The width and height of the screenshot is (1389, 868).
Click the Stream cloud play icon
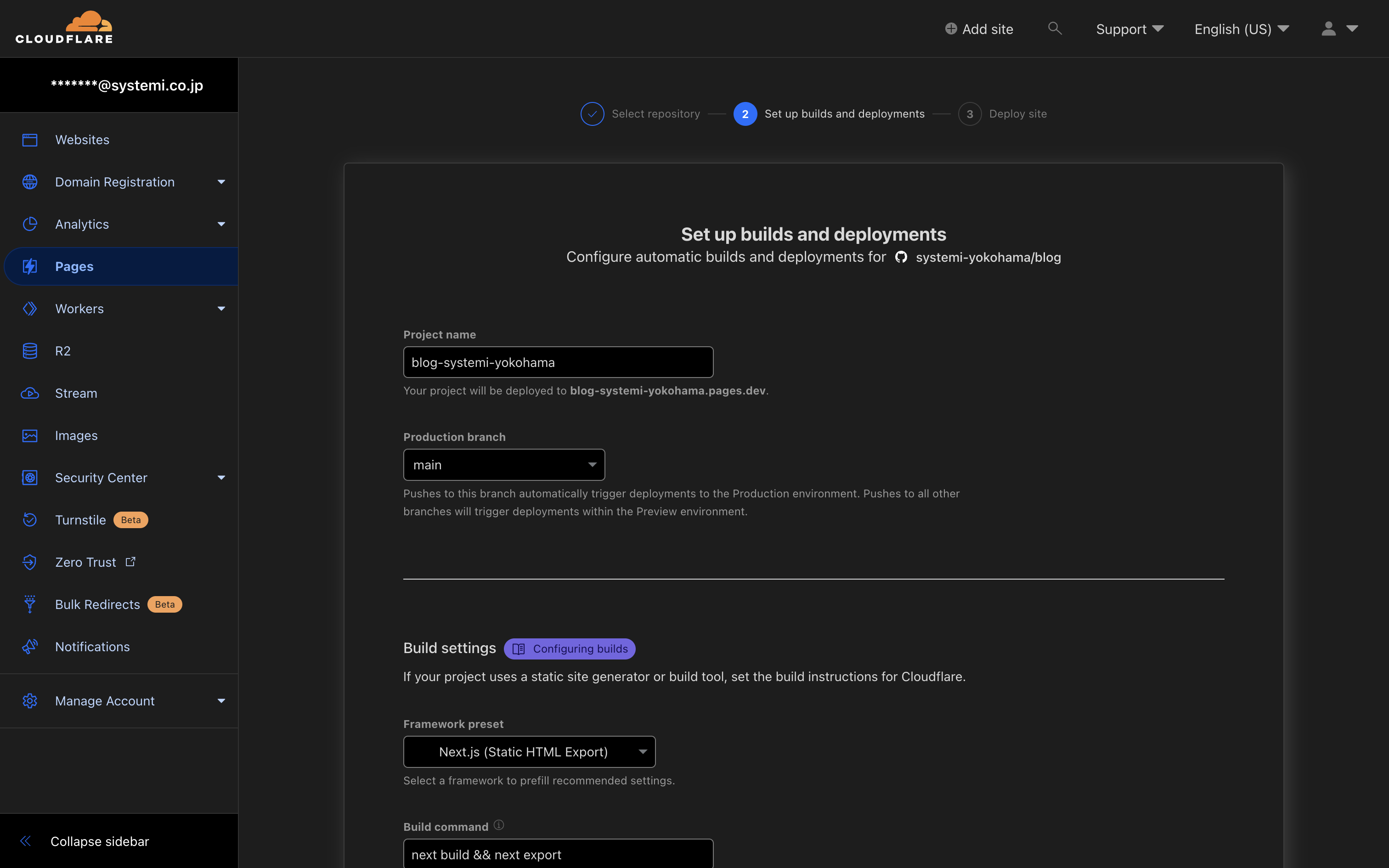(30, 393)
